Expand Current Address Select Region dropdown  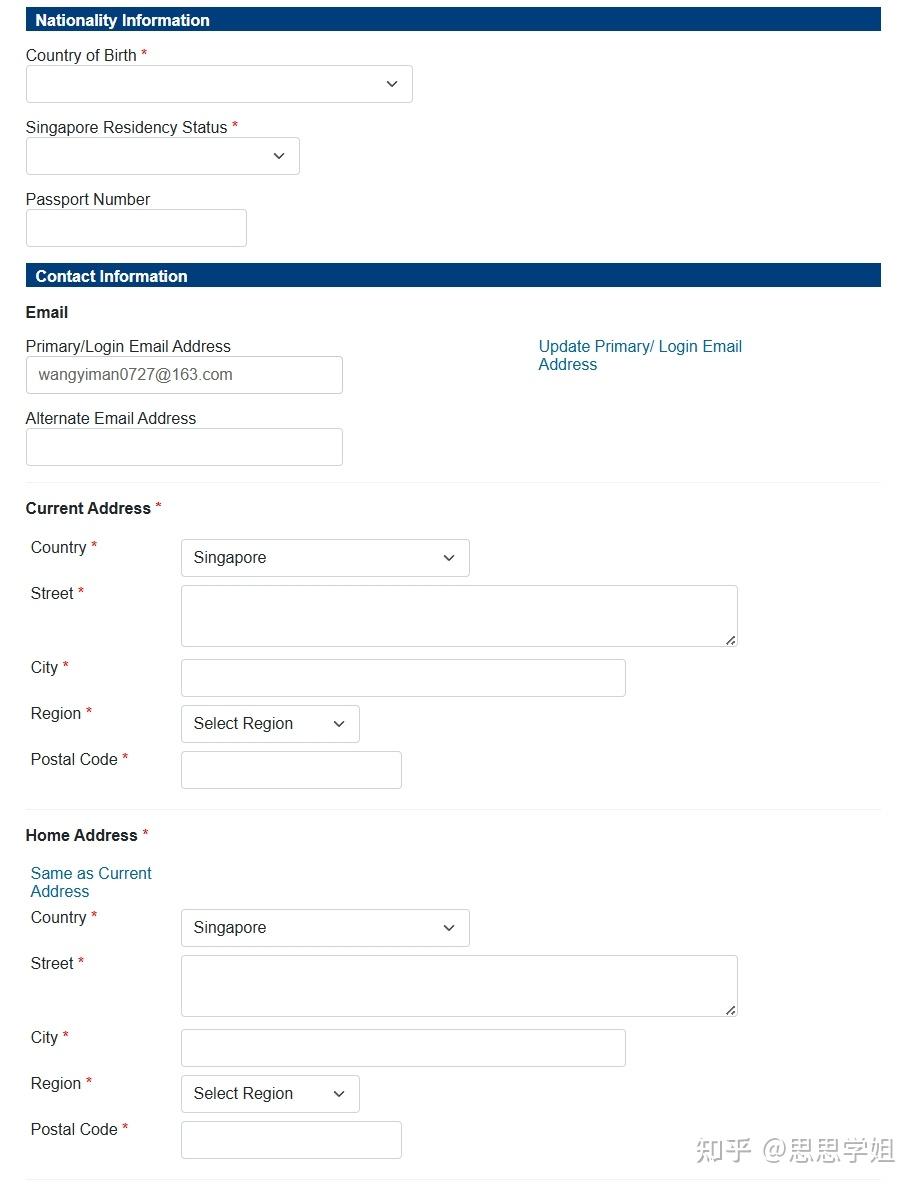[x=270, y=724]
